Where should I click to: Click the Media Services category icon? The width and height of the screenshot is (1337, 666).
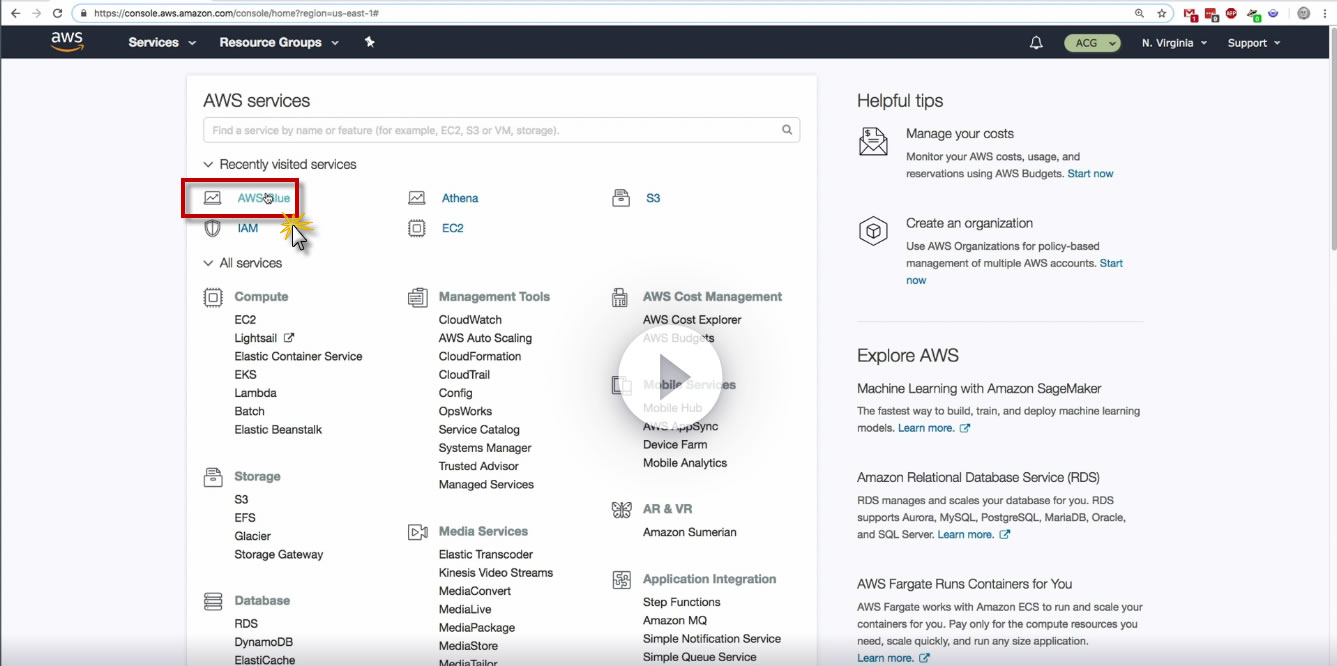click(x=418, y=532)
